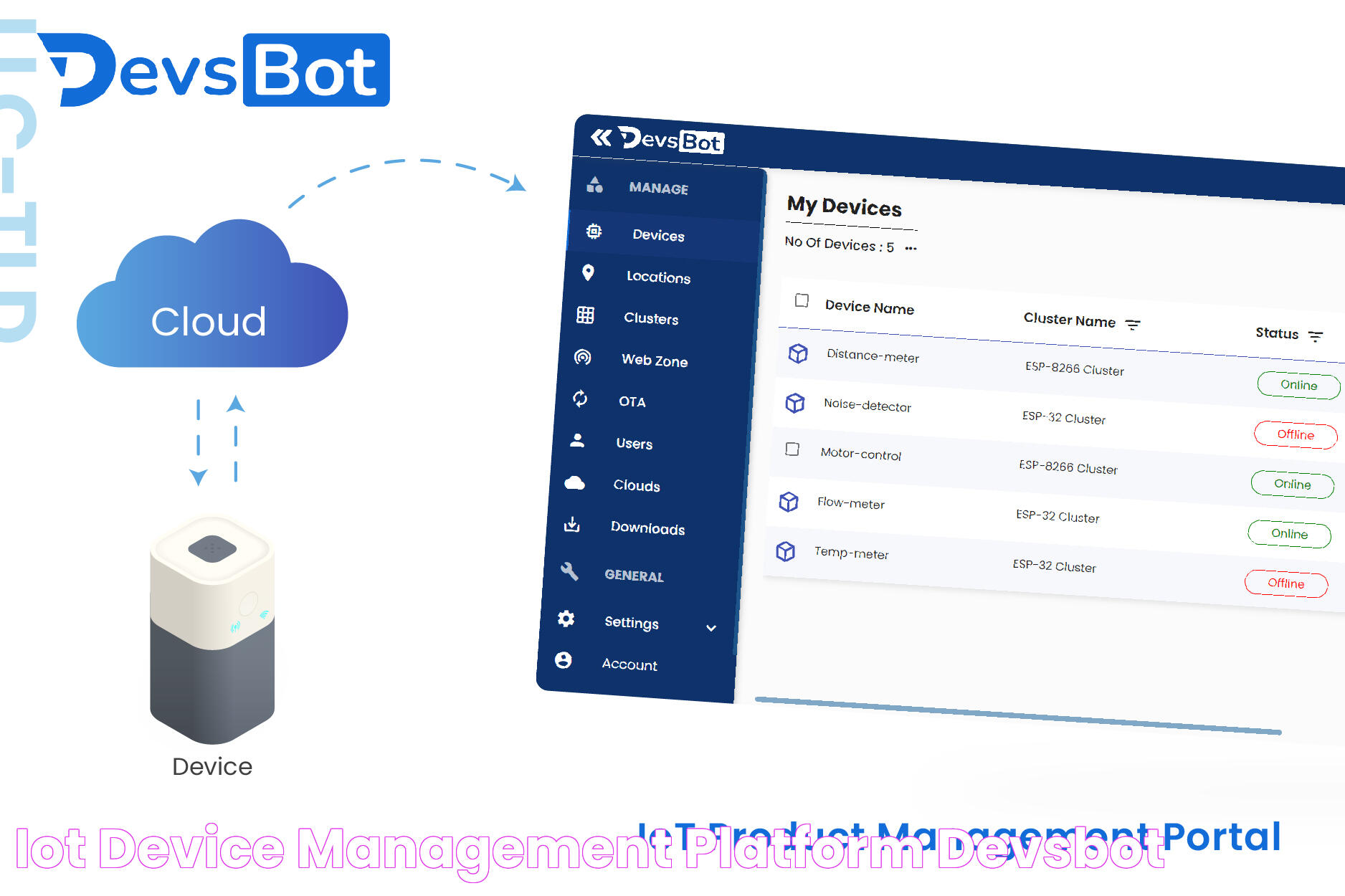Click the cube icon beside Temp-meter
This screenshot has height=896, width=1345.
click(786, 551)
